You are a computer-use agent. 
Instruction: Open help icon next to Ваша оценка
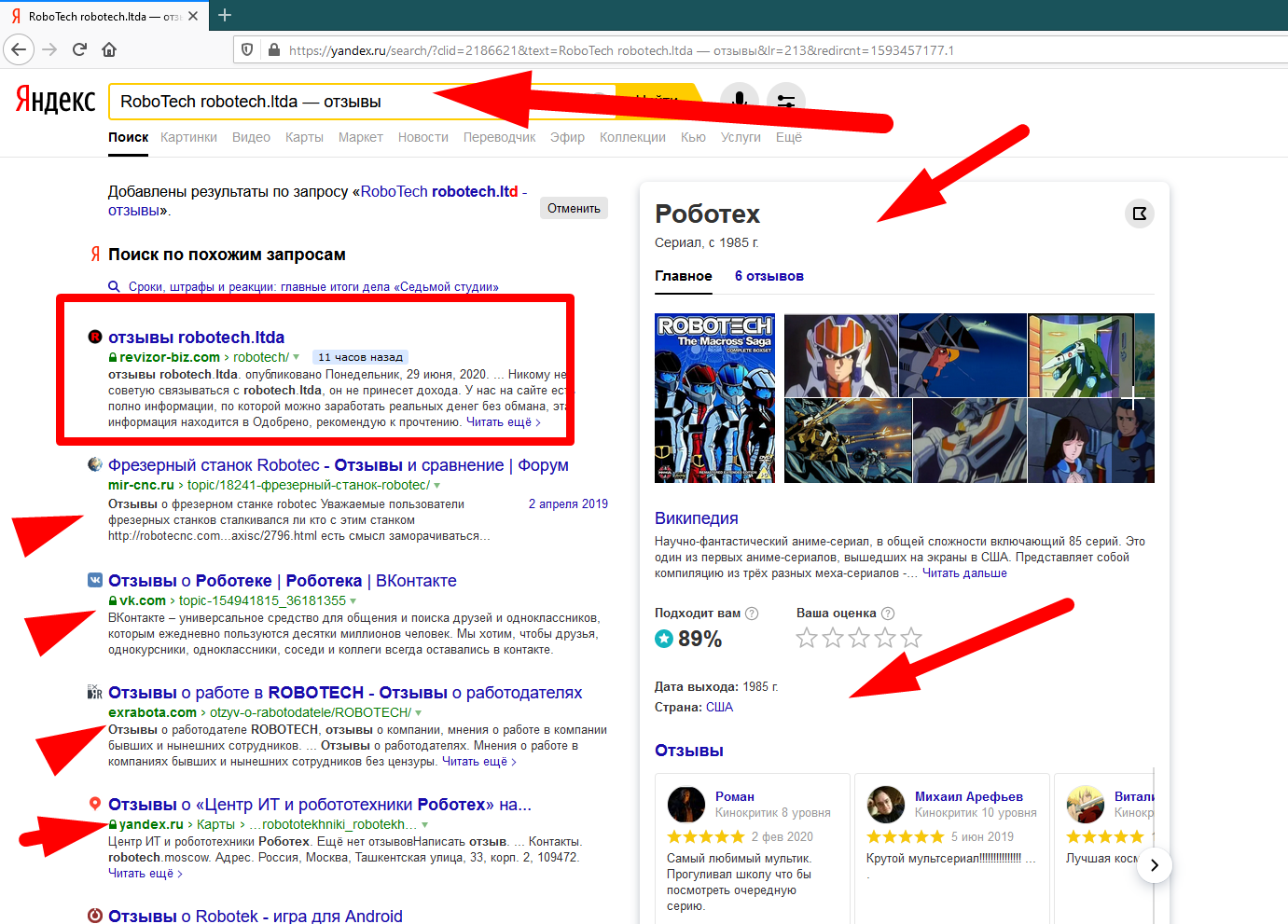888,614
